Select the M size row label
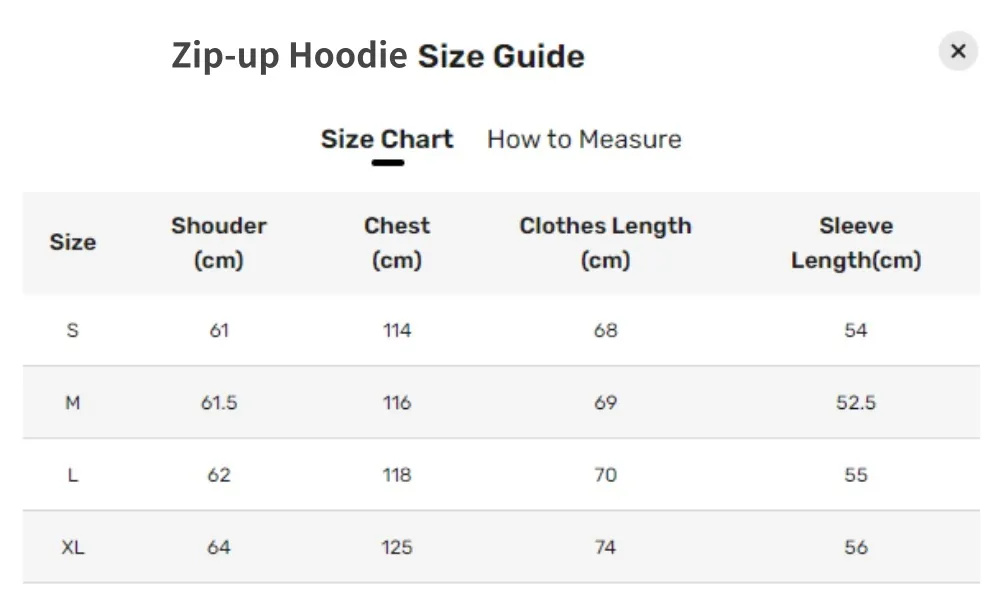The height and width of the screenshot is (600, 993). click(x=73, y=402)
